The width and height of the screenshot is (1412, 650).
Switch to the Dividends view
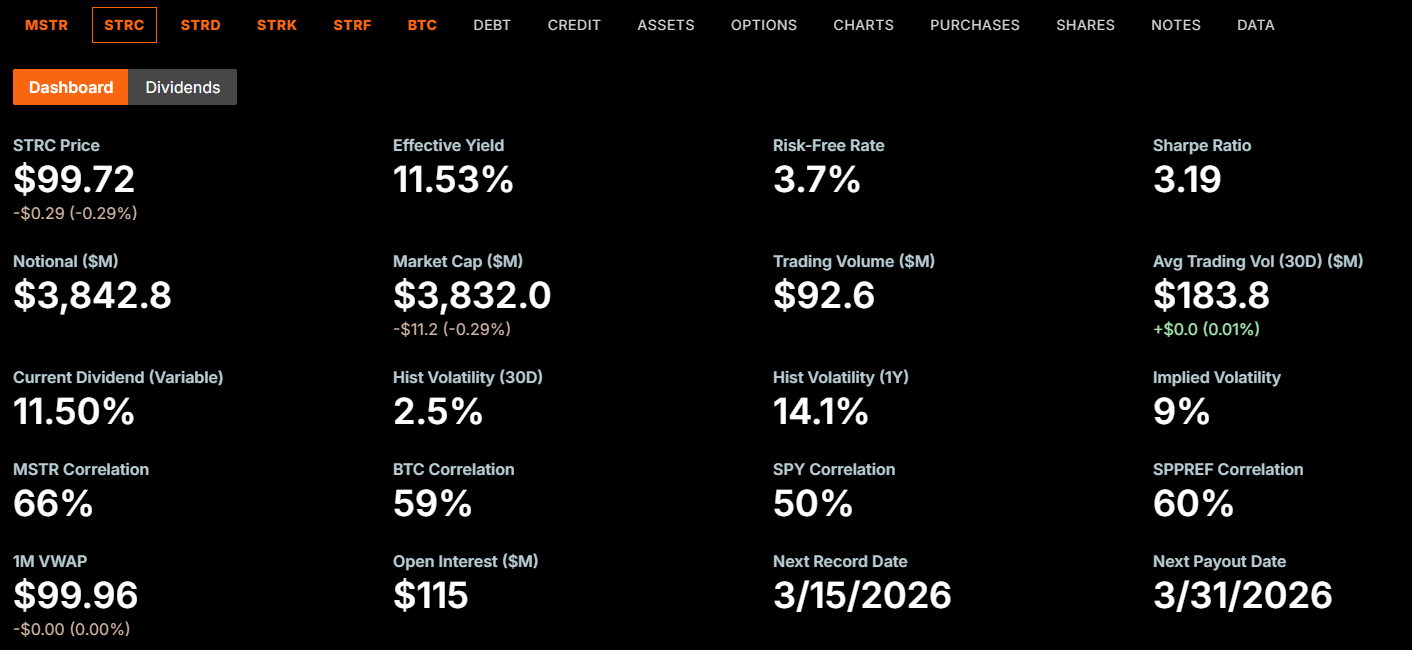pyautogui.click(x=183, y=87)
